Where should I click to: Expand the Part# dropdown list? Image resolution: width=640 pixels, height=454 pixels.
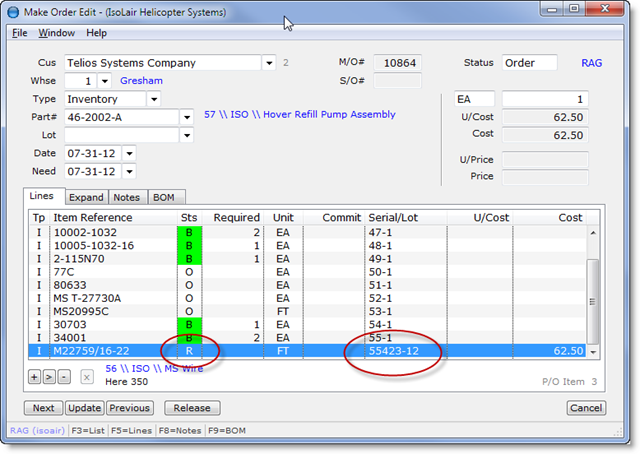point(187,117)
